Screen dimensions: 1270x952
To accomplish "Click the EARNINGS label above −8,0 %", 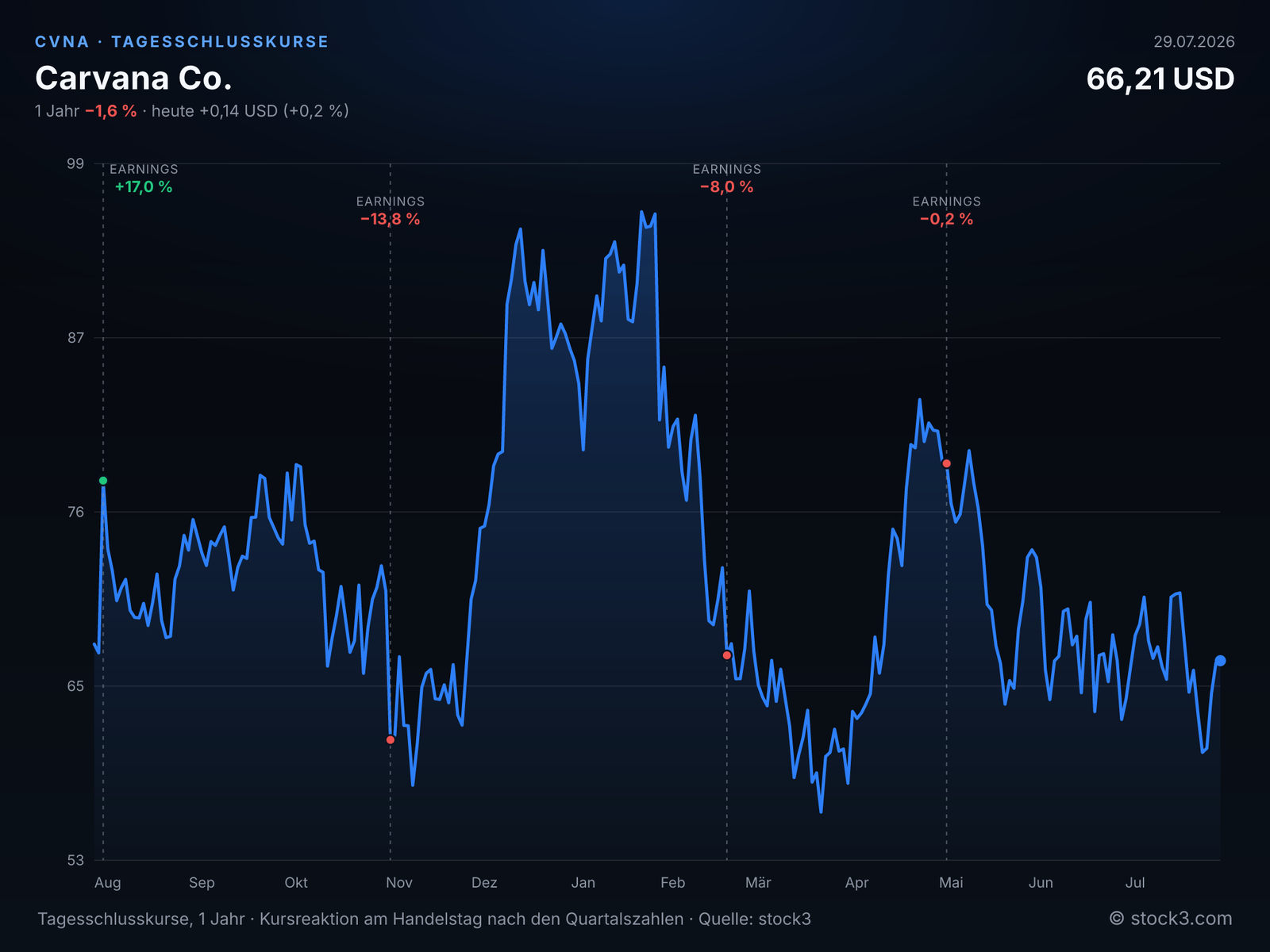I will pos(727,169).
